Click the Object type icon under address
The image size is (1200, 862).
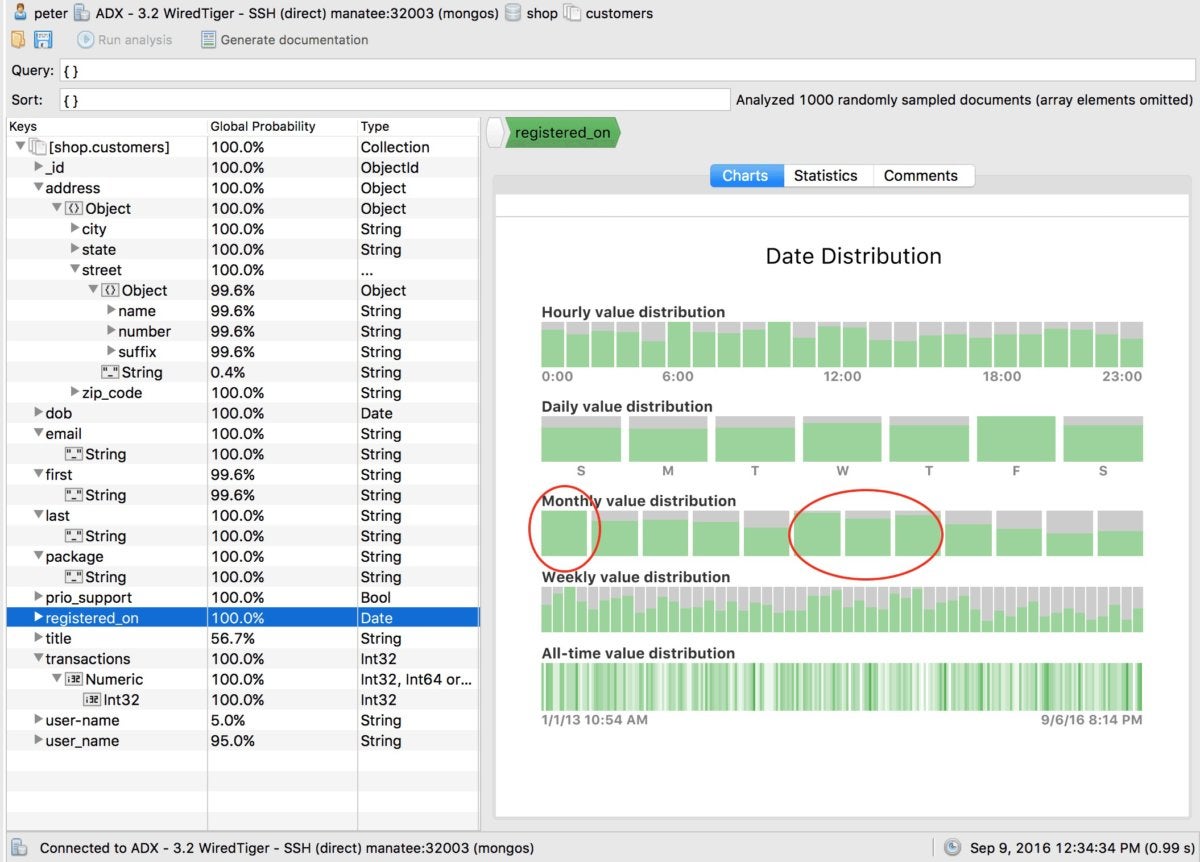(74, 209)
